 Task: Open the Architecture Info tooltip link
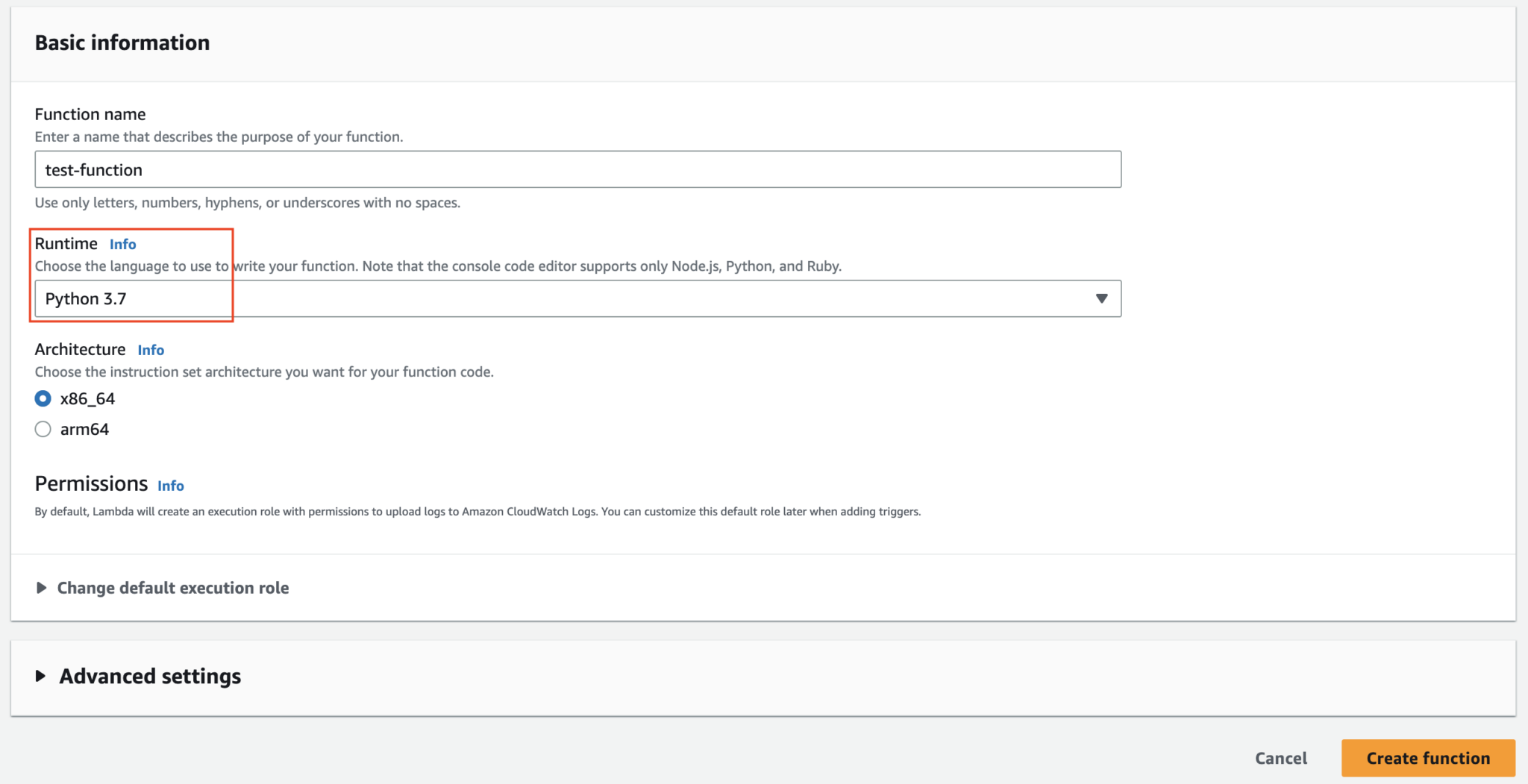point(151,350)
